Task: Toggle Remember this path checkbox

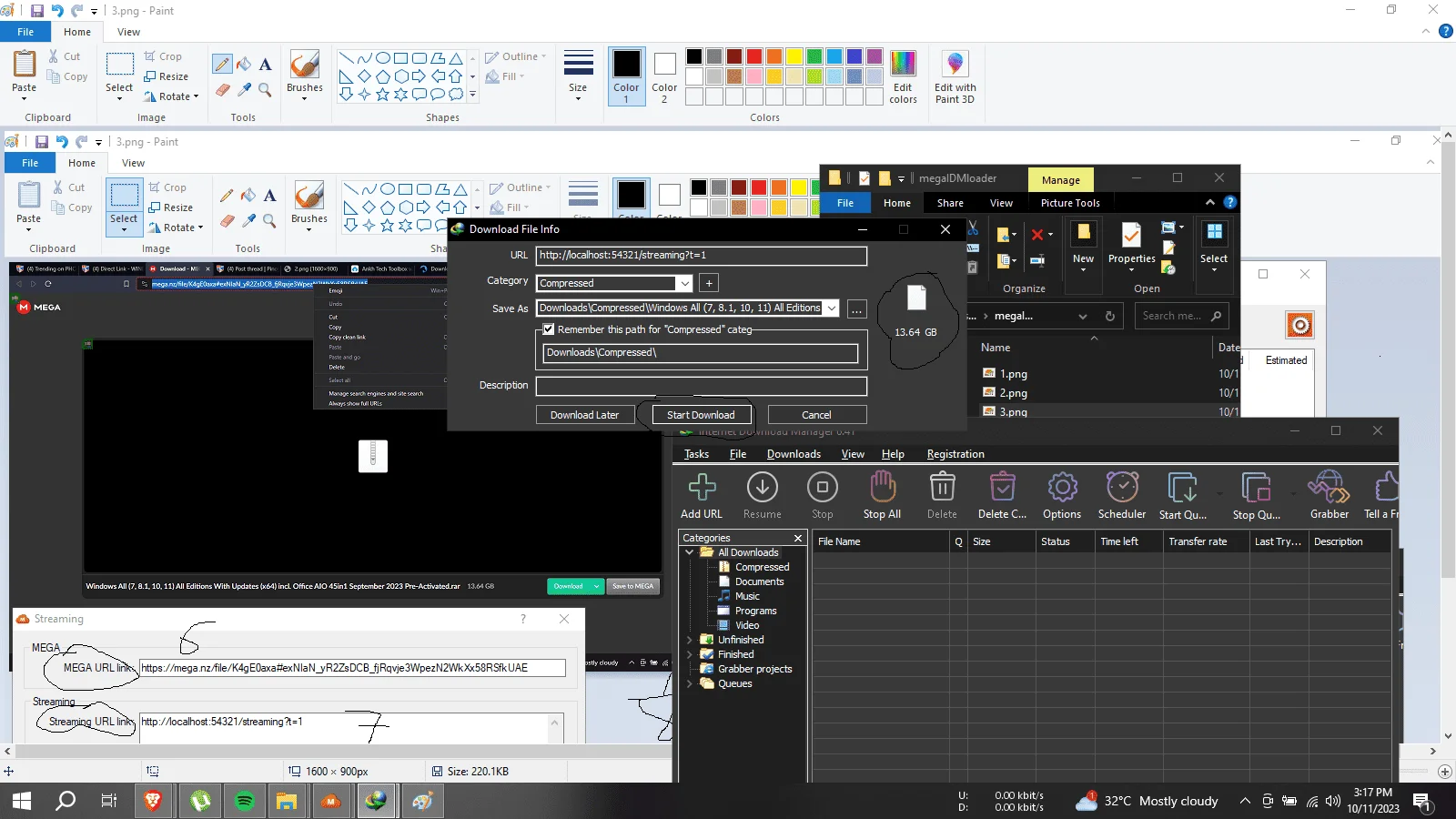Action: point(548,329)
